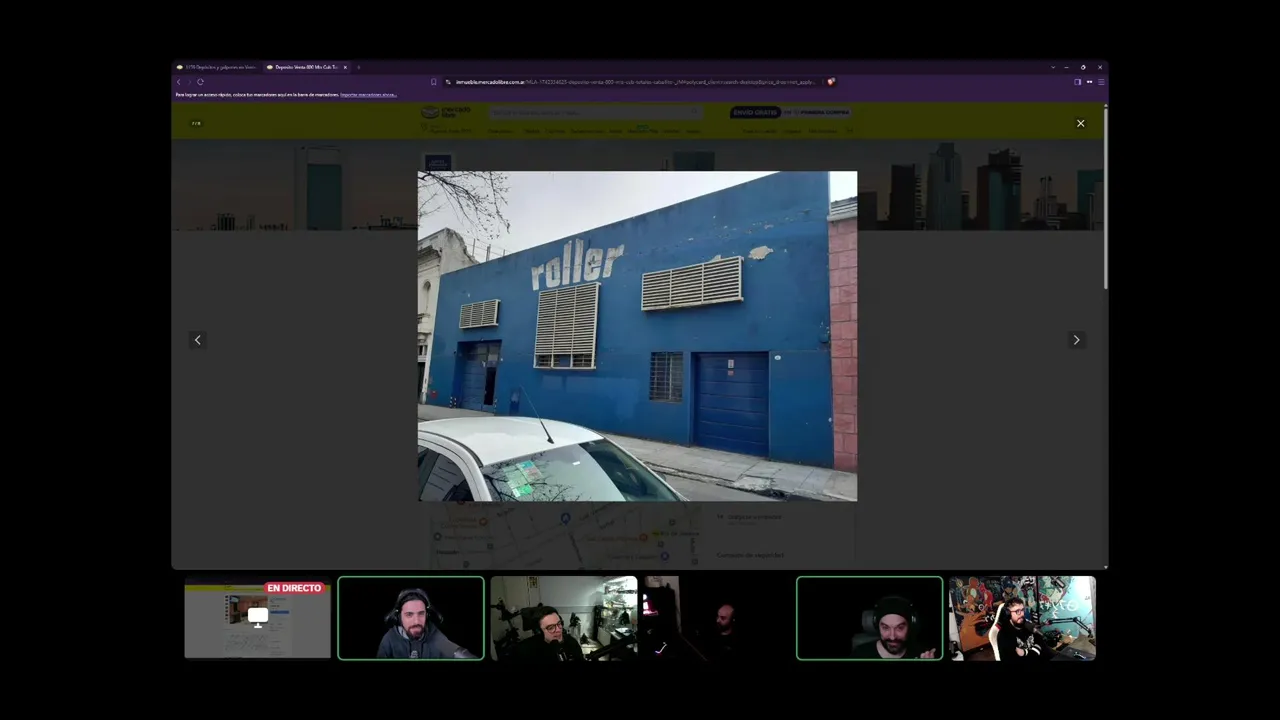This screenshot has height=720, width=1280.
Task: Select the 'EN DIRECTO' shared screen thumbnail
Action: click(257, 618)
